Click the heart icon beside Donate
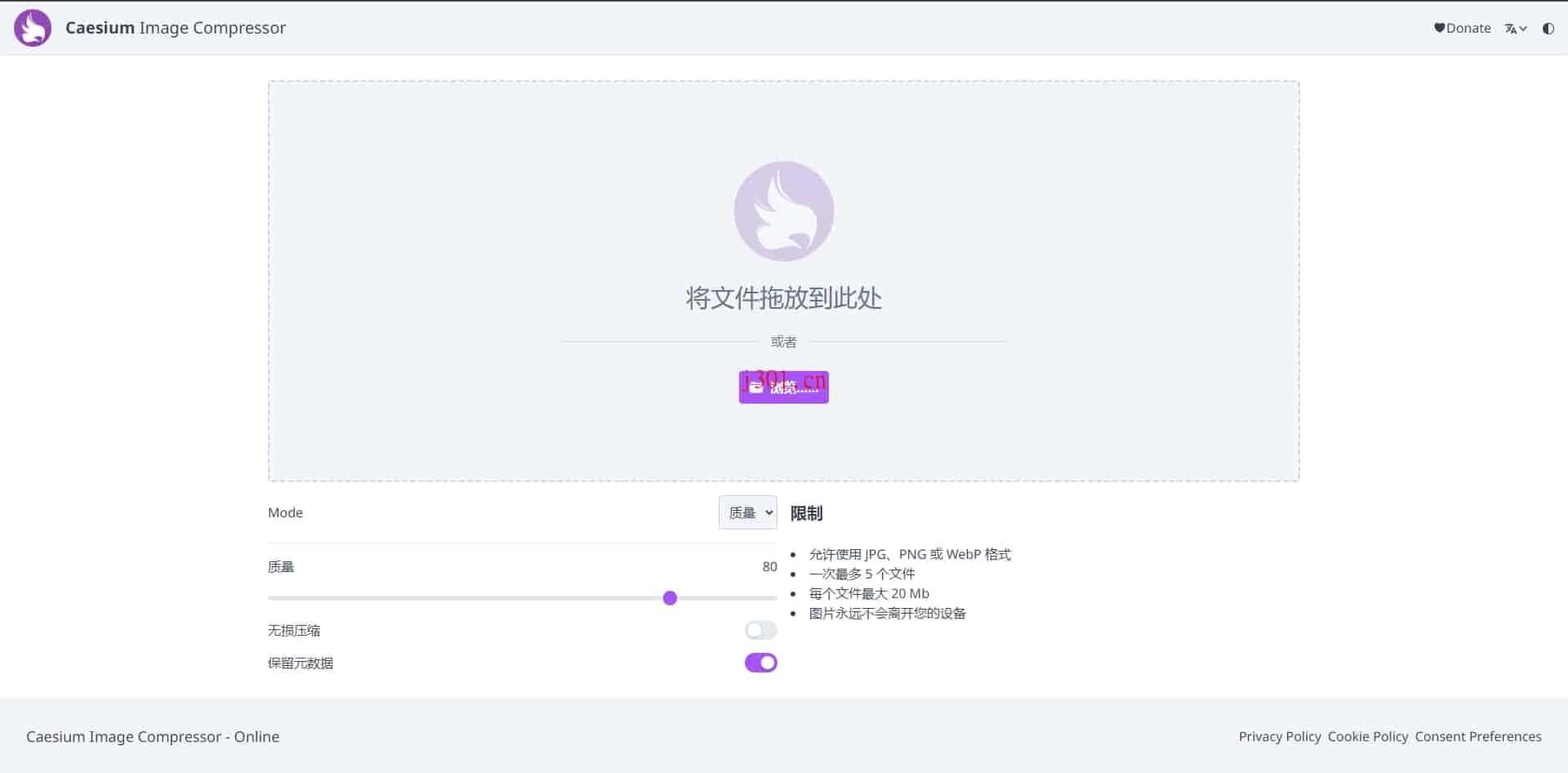 [1439, 28]
